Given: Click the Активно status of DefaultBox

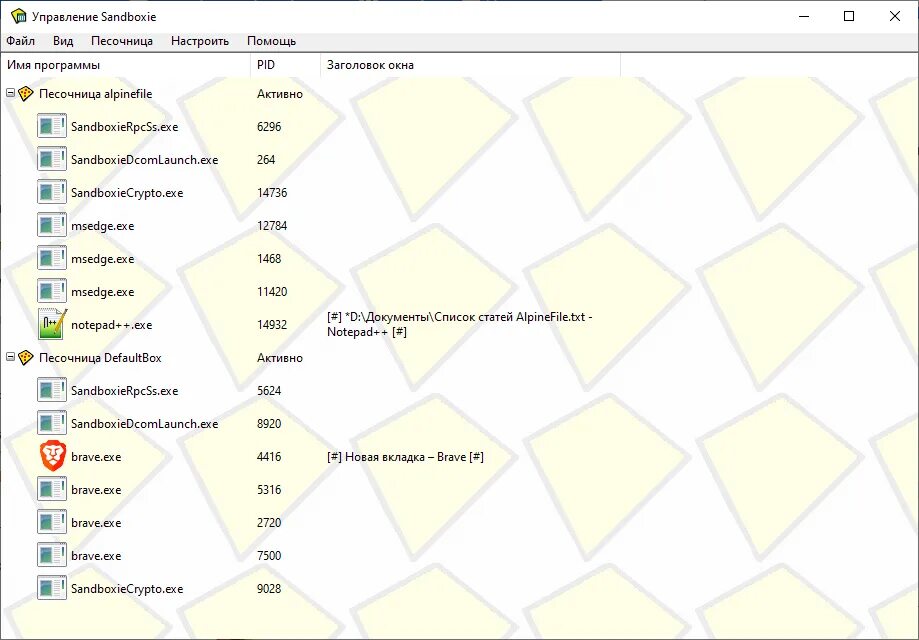Looking at the screenshot, I should [280, 358].
